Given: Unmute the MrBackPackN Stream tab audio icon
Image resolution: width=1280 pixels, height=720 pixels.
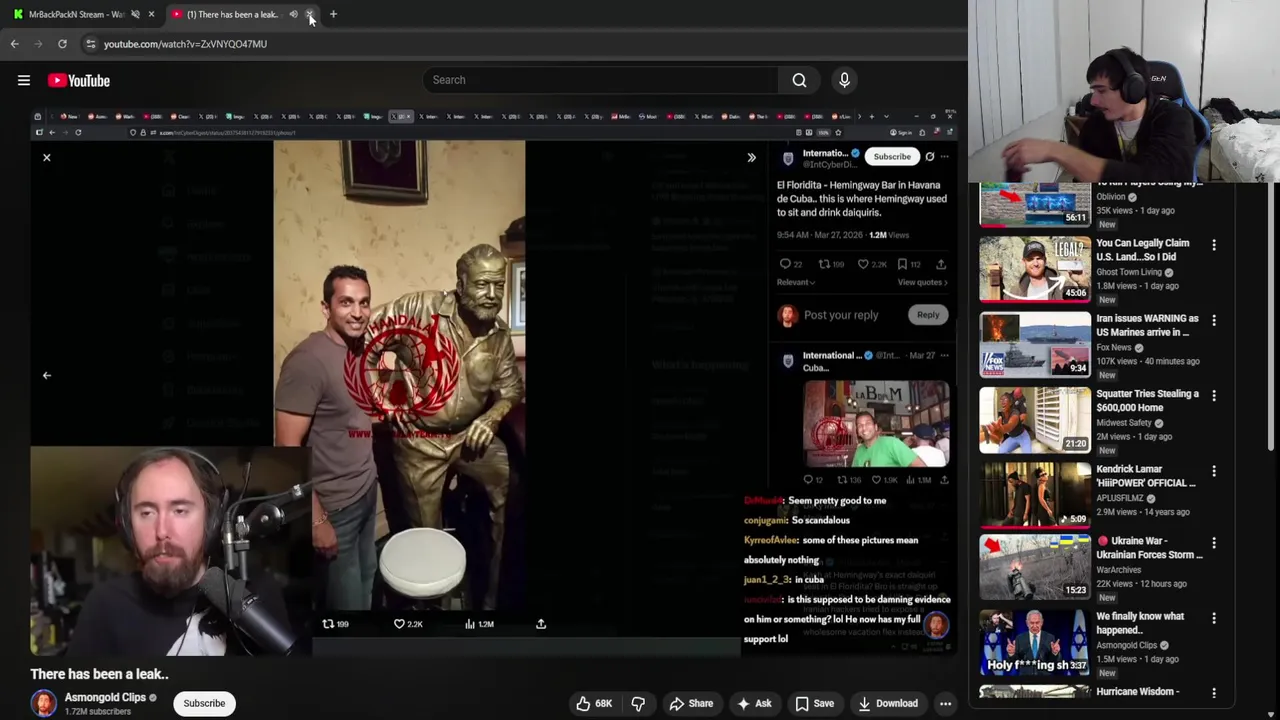Looking at the screenshot, I should pos(135,14).
